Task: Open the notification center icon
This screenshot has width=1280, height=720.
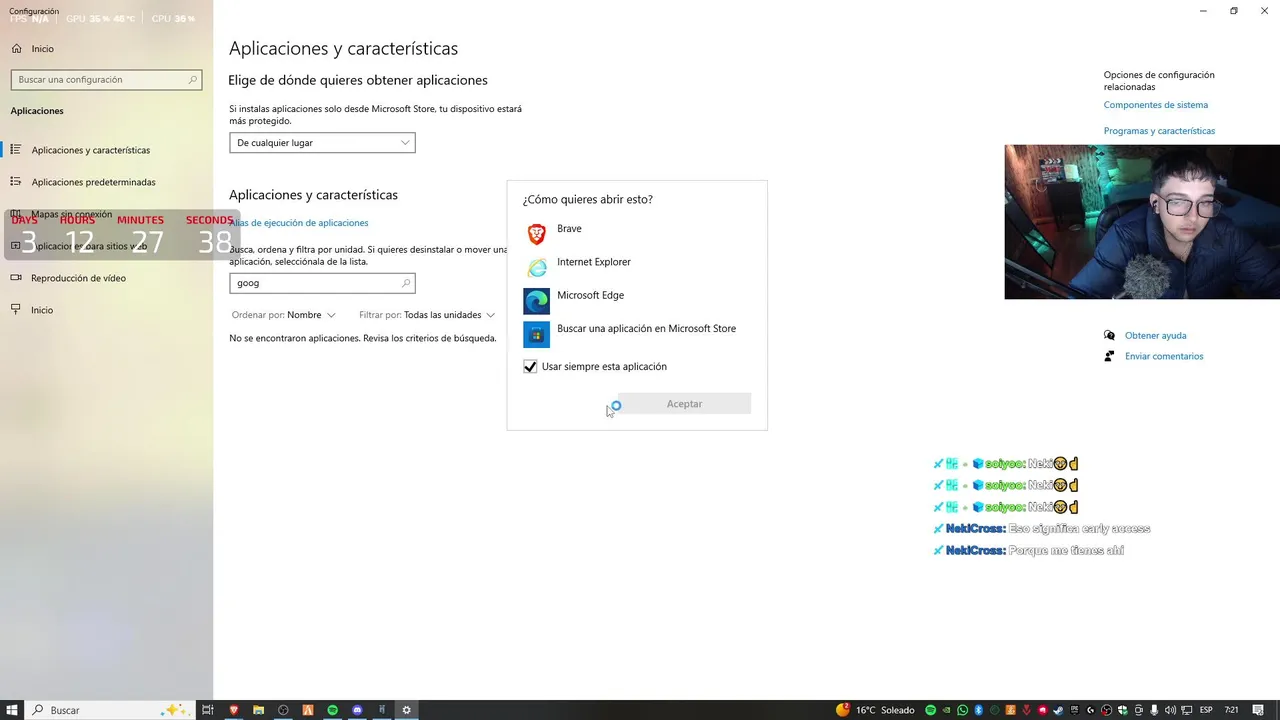Action: pyautogui.click(x=1259, y=710)
